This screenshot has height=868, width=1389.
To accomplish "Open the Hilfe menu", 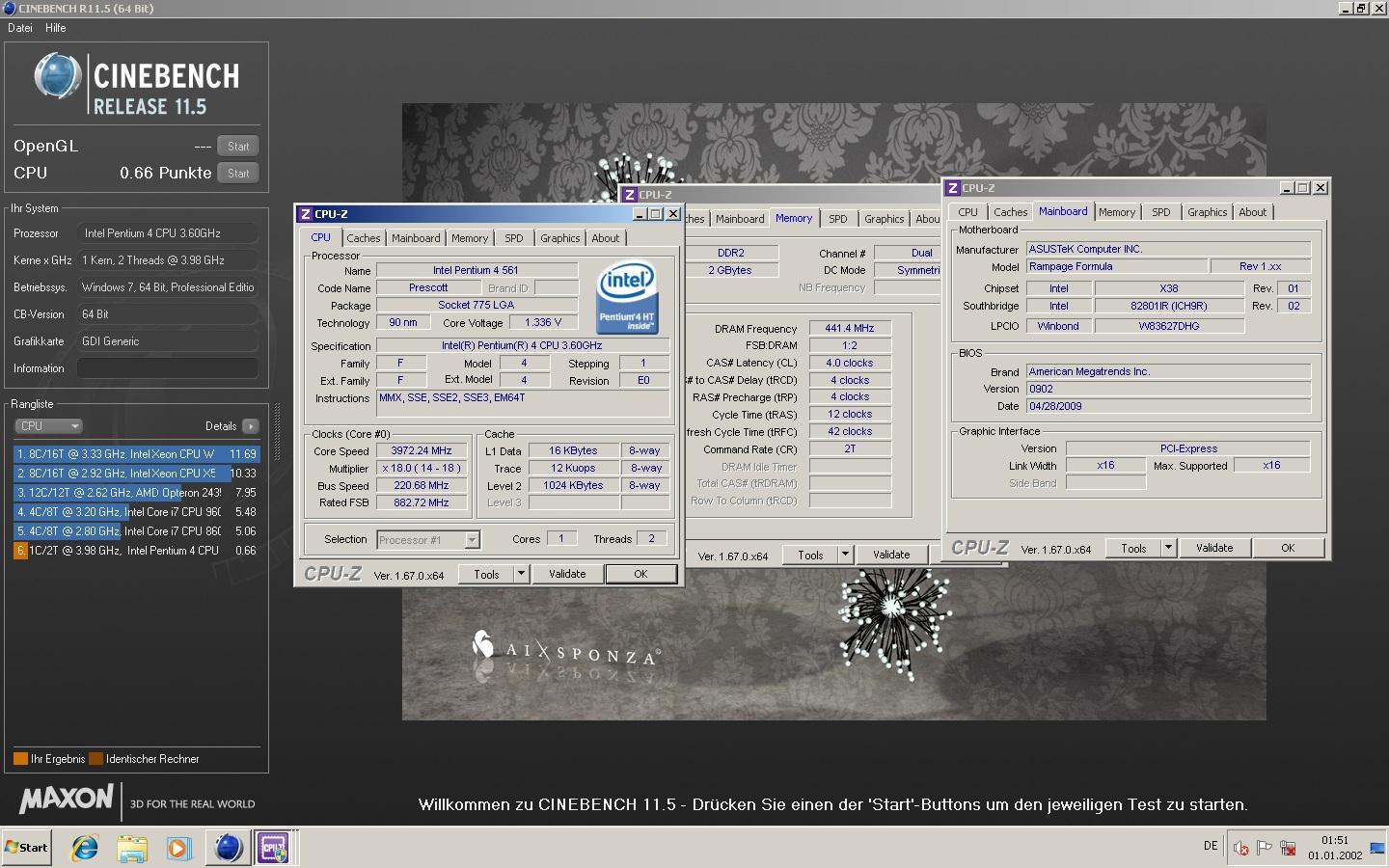I will tap(56, 28).
